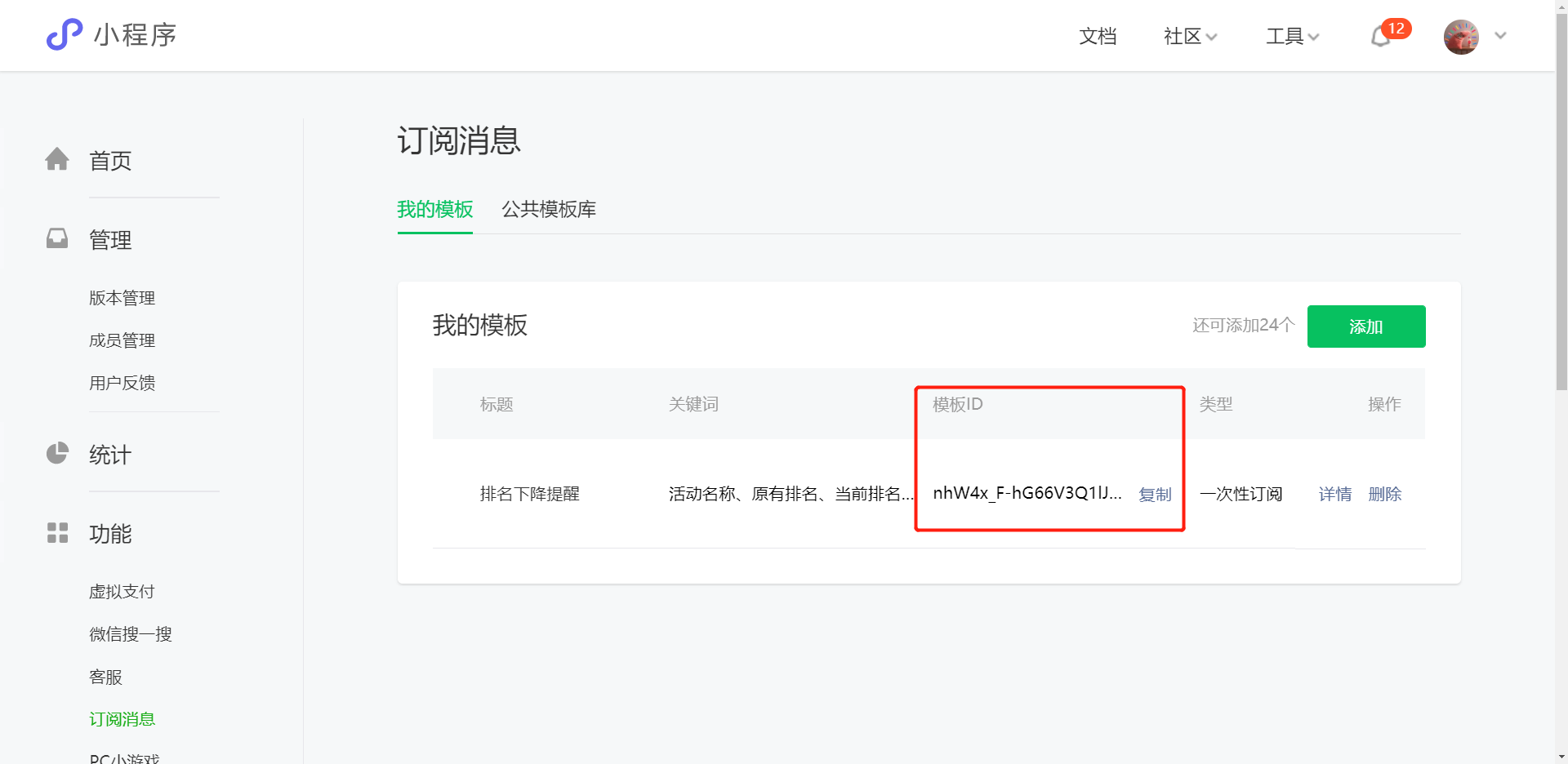Click the 还可添加24个 remaining count text
Image resolution: width=1568 pixels, height=764 pixels.
pyautogui.click(x=1243, y=326)
